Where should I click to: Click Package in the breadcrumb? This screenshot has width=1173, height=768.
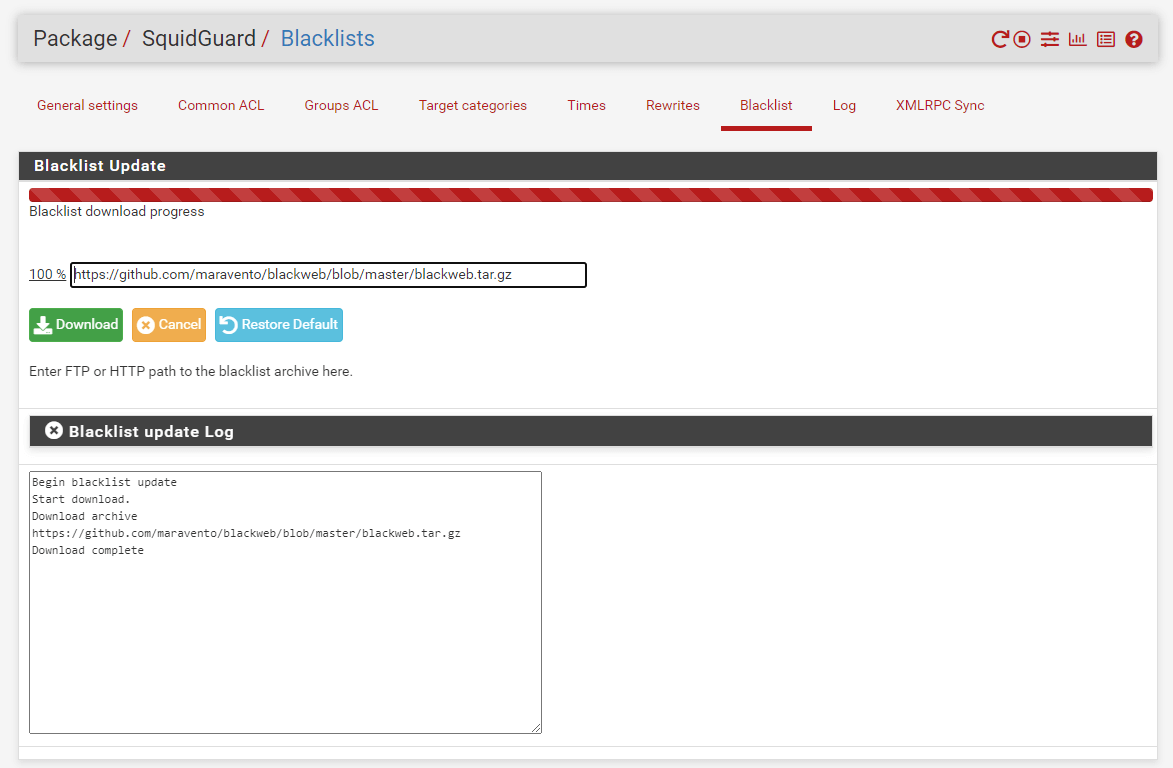tap(76, 38)
